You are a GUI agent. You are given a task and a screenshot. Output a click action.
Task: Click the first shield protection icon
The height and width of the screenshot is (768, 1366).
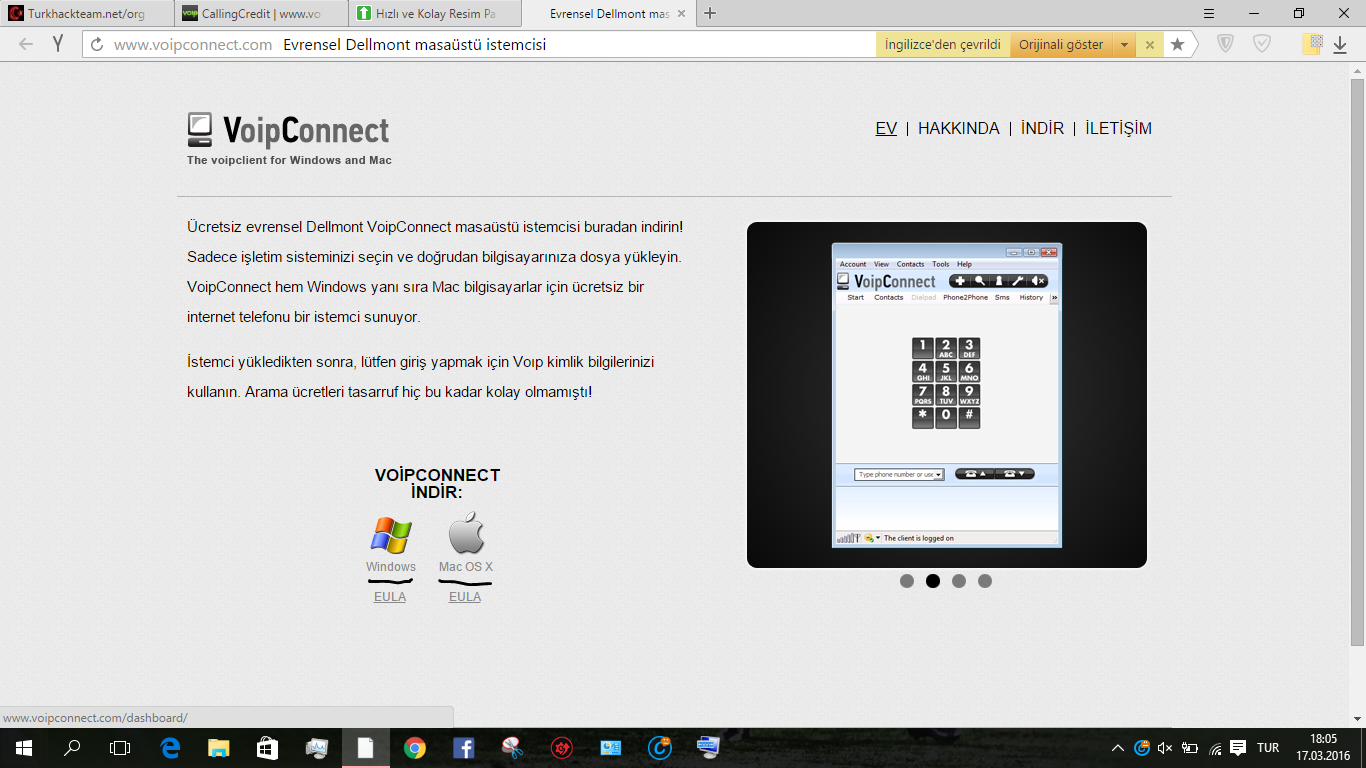pos(1225,44)
